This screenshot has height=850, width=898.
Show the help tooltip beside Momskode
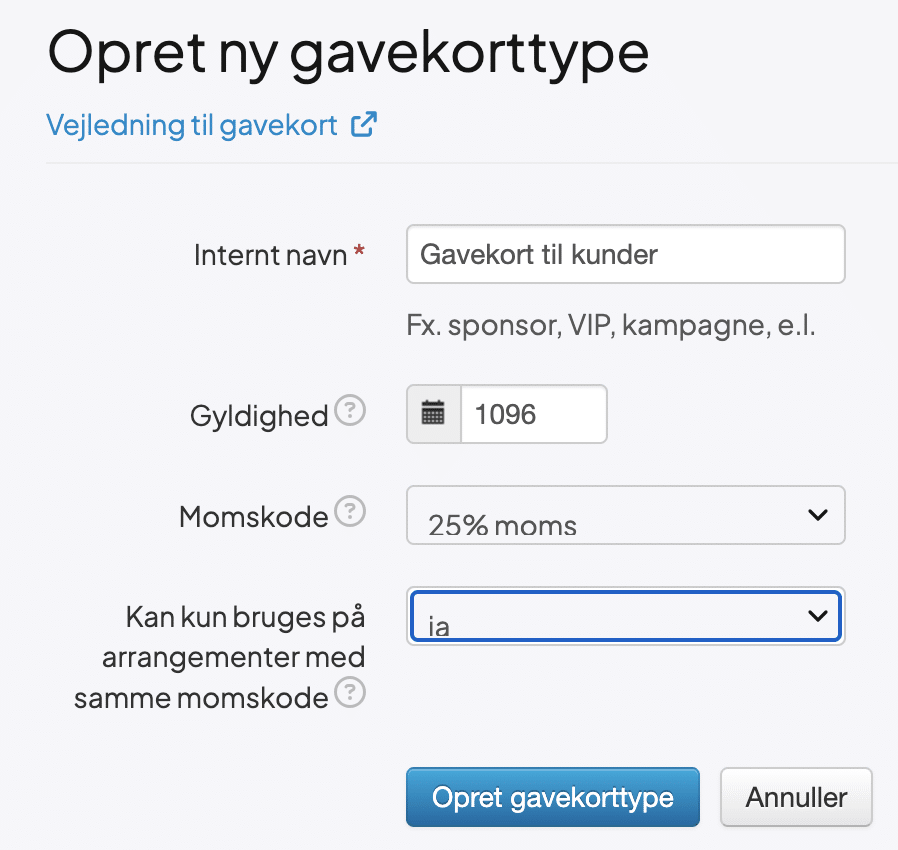pos(349,514)
